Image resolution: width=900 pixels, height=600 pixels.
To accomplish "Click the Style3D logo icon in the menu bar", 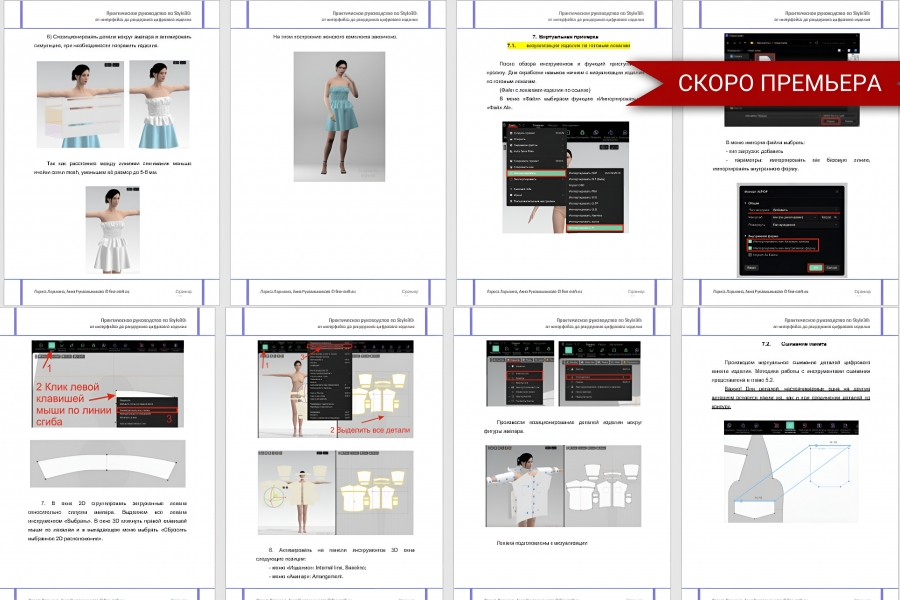I will pos(506,125).
